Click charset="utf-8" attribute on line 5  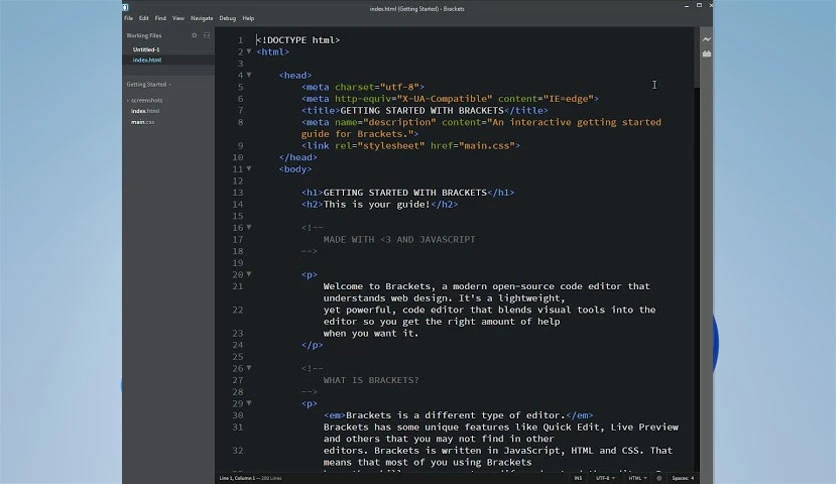(x=377, y=87)
